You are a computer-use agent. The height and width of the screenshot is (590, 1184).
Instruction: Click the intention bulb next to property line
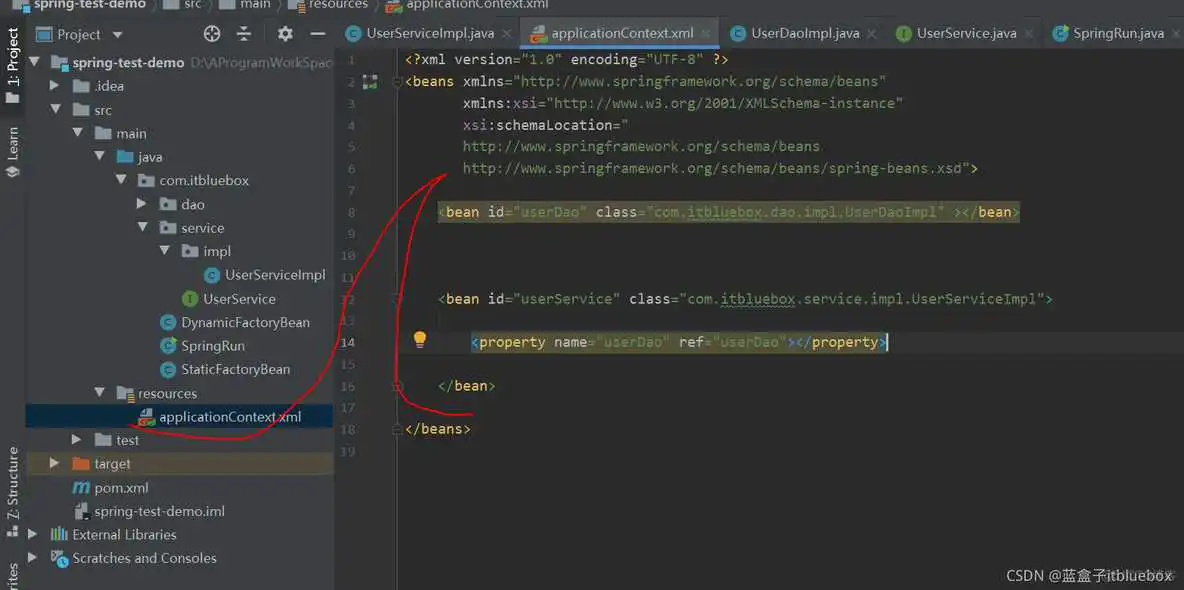420,339
